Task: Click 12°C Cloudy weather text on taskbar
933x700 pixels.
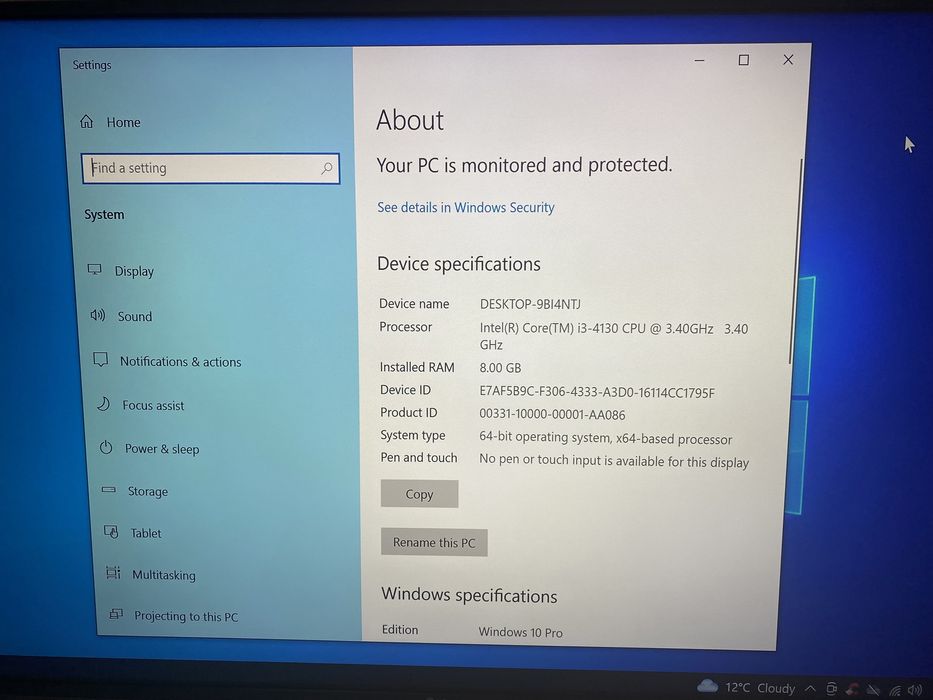Action: 760,688
